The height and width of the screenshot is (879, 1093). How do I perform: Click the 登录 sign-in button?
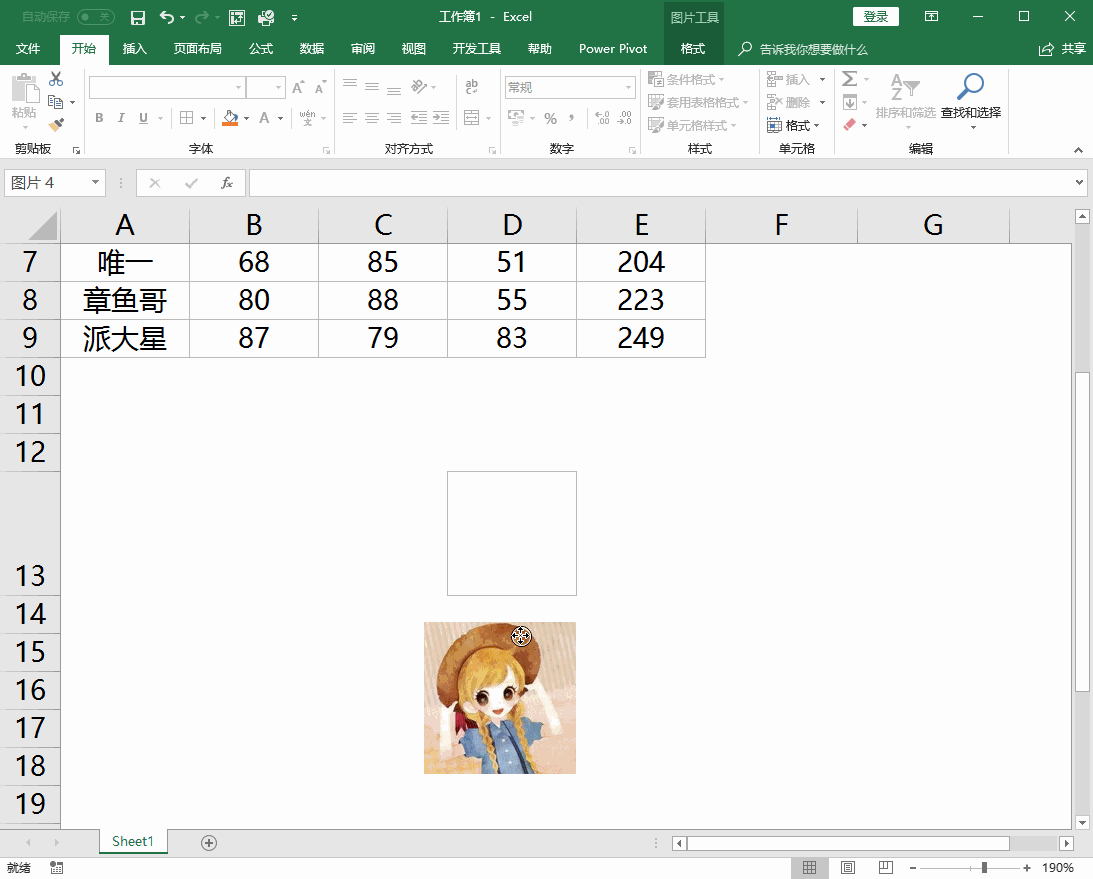click(876, 17)
